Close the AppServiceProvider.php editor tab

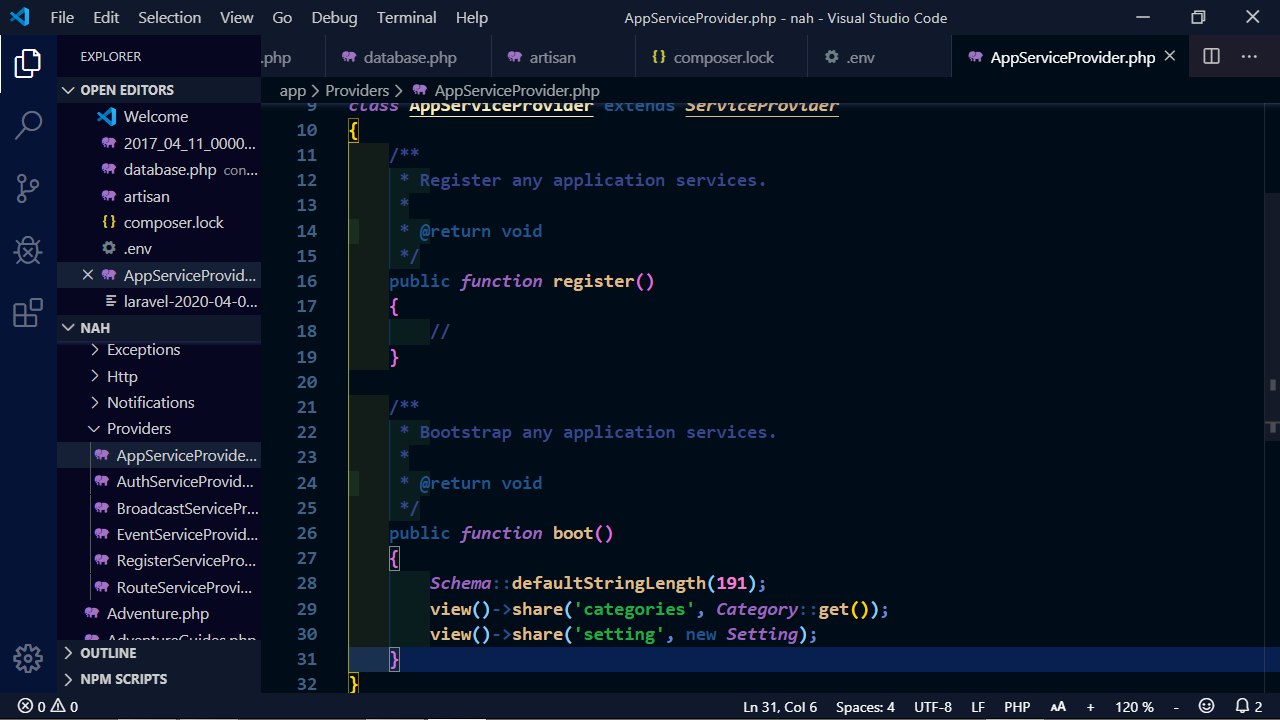click(1171, 57)
